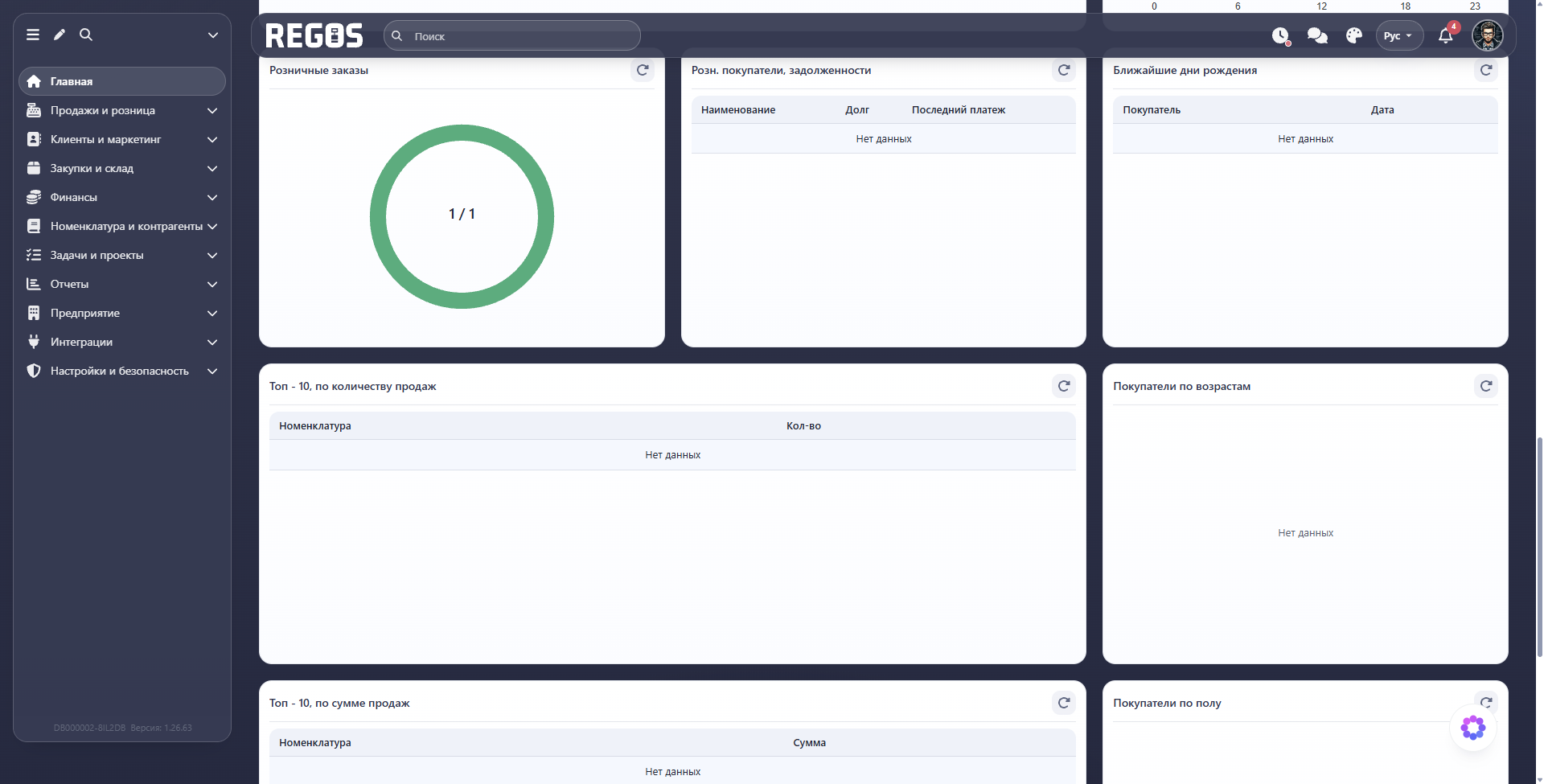Click the Интеграции plug icon
This screenshot has width=1544, height=784.
(34, 342)
